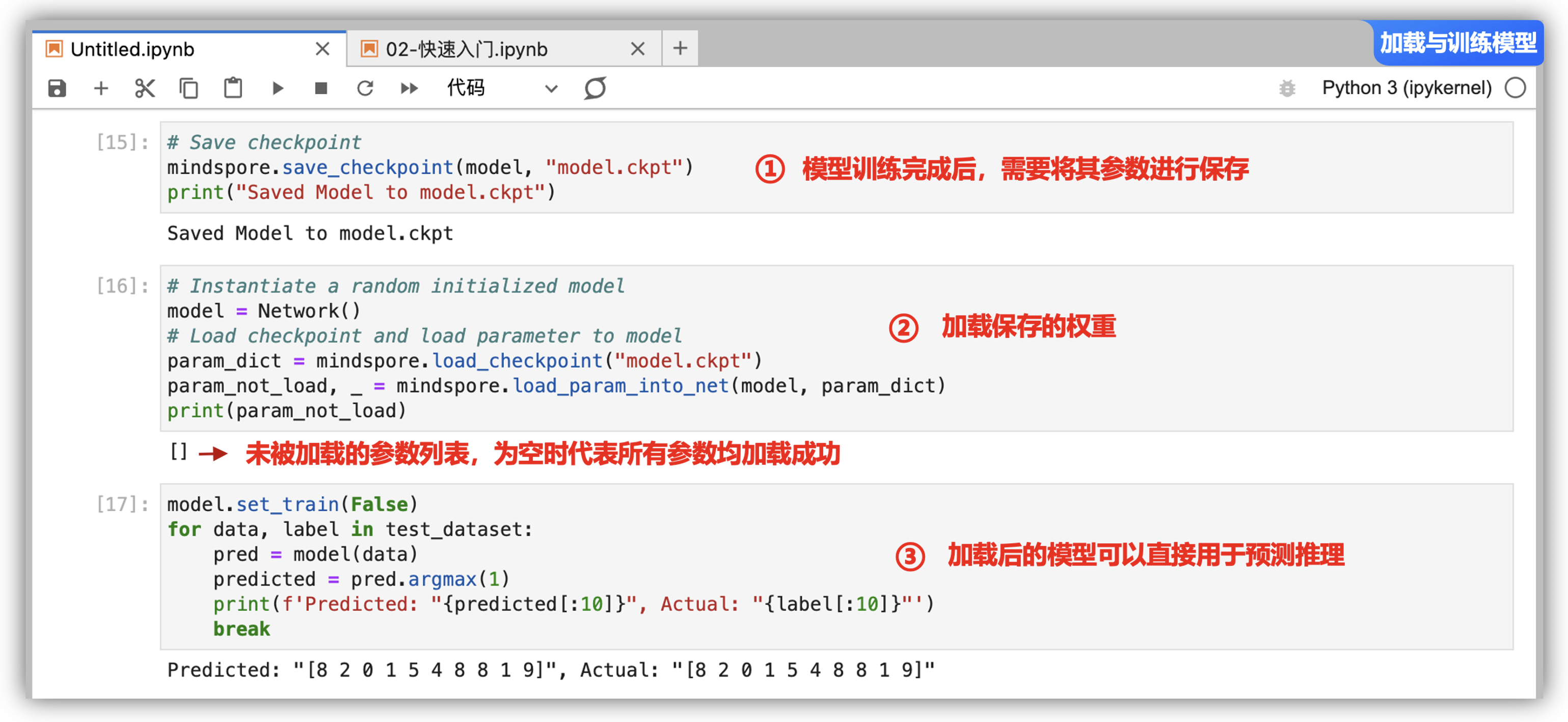Copy the selected cell
The height and width of the screenshot is (722, 1568).
point(188,88)
